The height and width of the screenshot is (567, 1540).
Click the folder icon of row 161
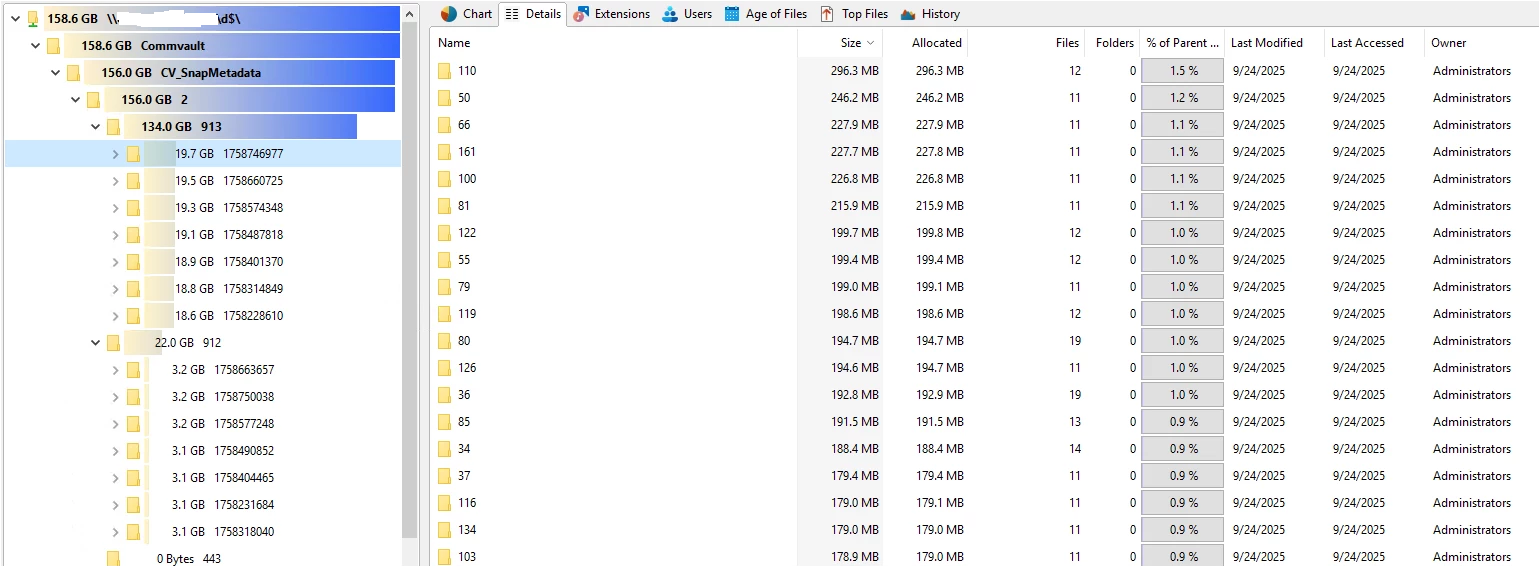pos(445,152)
